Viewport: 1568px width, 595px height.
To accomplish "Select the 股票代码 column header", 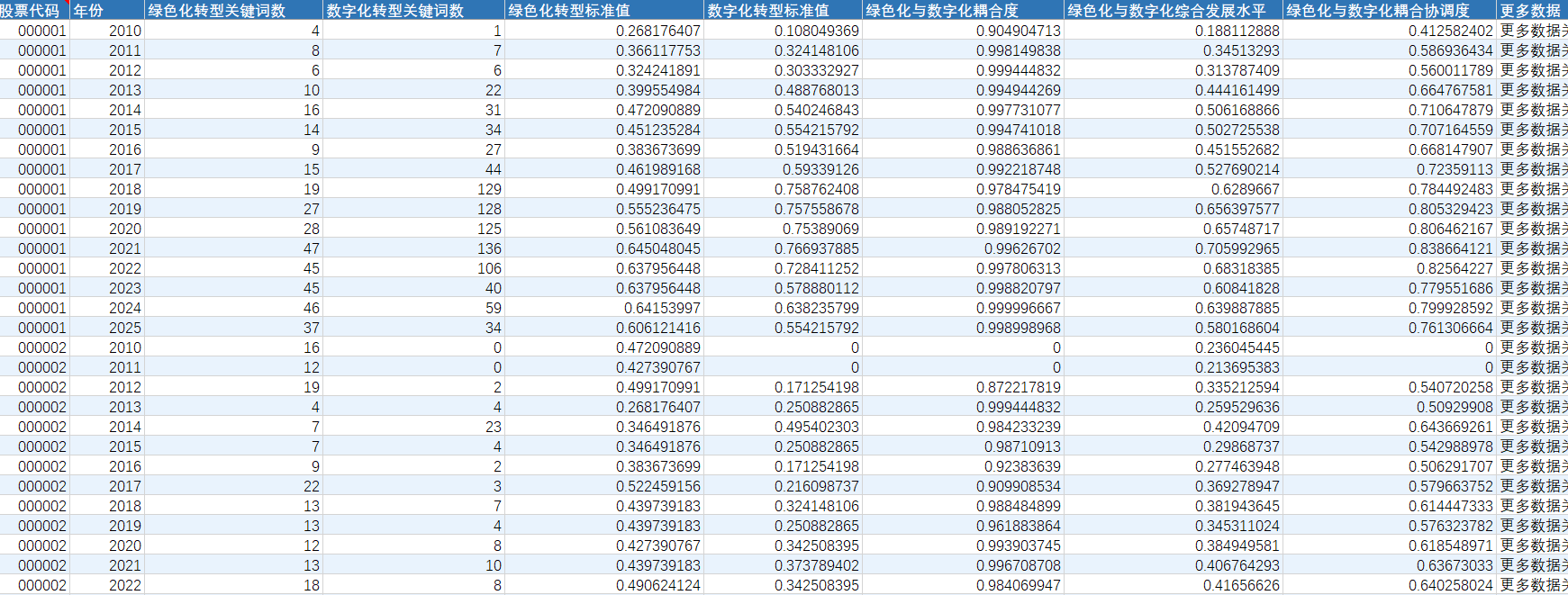I will (x=34, y=10).
